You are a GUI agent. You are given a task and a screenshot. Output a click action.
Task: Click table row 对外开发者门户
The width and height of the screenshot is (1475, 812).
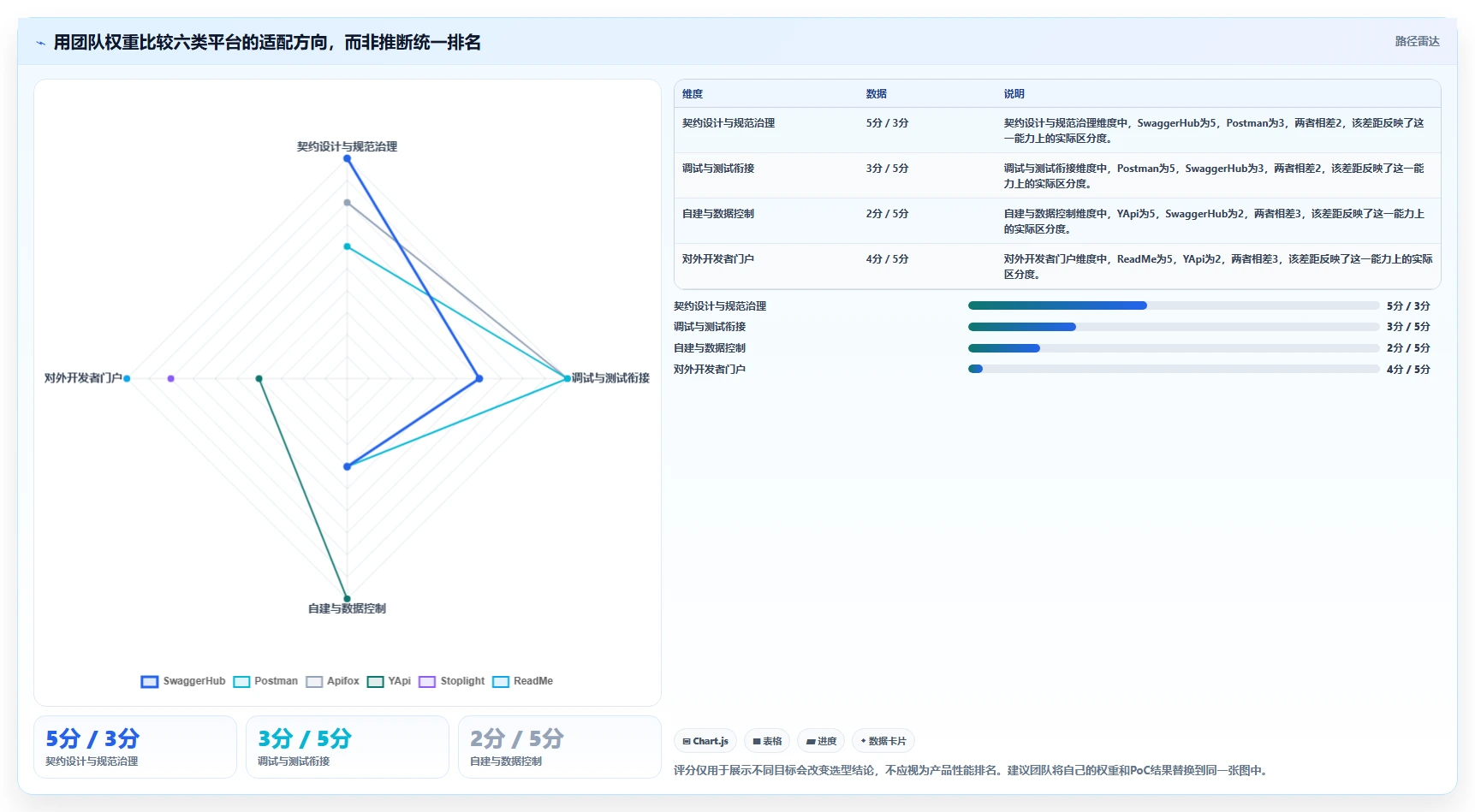pyautogui.click(x=1057, y=266)
